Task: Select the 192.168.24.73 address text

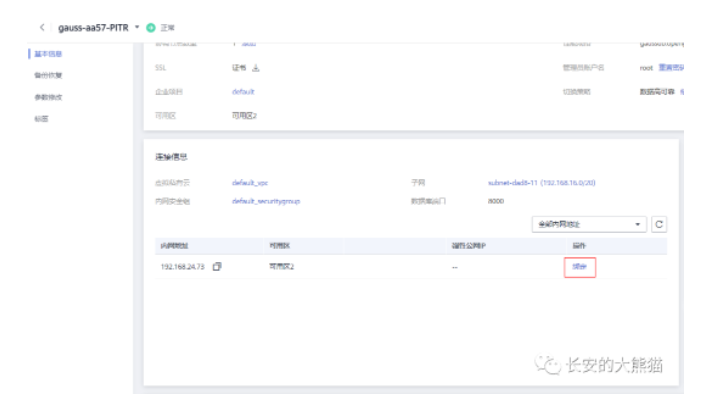Action: coord(182,267)
